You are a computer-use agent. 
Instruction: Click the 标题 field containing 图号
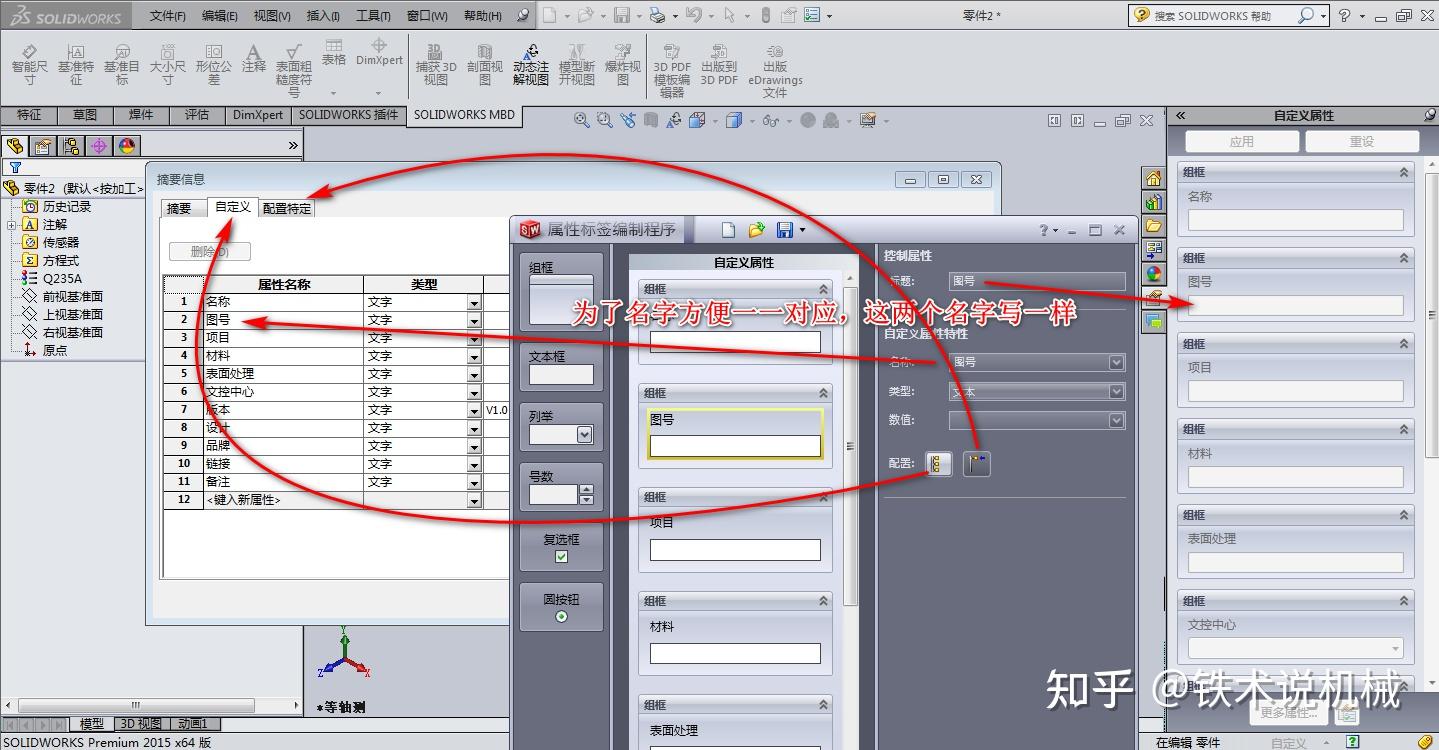pos(1037,281)
